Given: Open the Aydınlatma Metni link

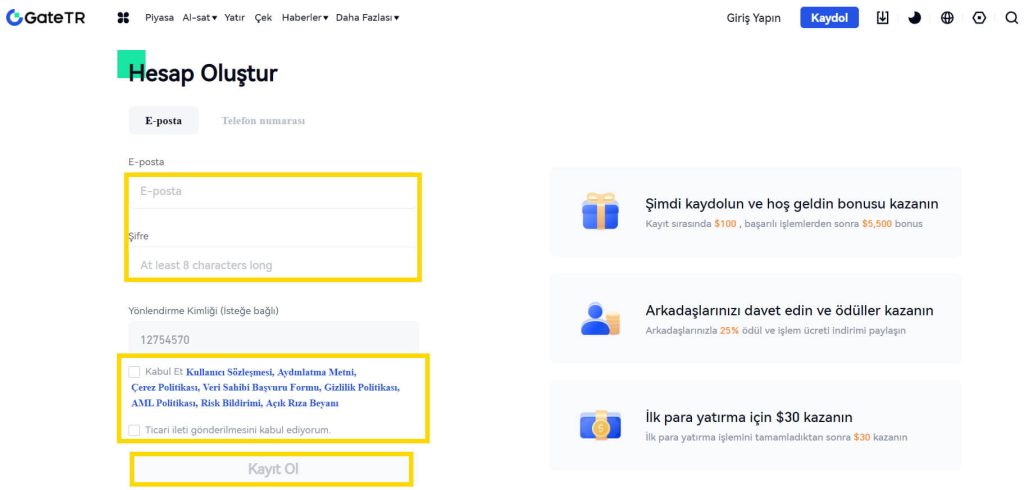Looking at the screenshot, I should tap(317, 372).
